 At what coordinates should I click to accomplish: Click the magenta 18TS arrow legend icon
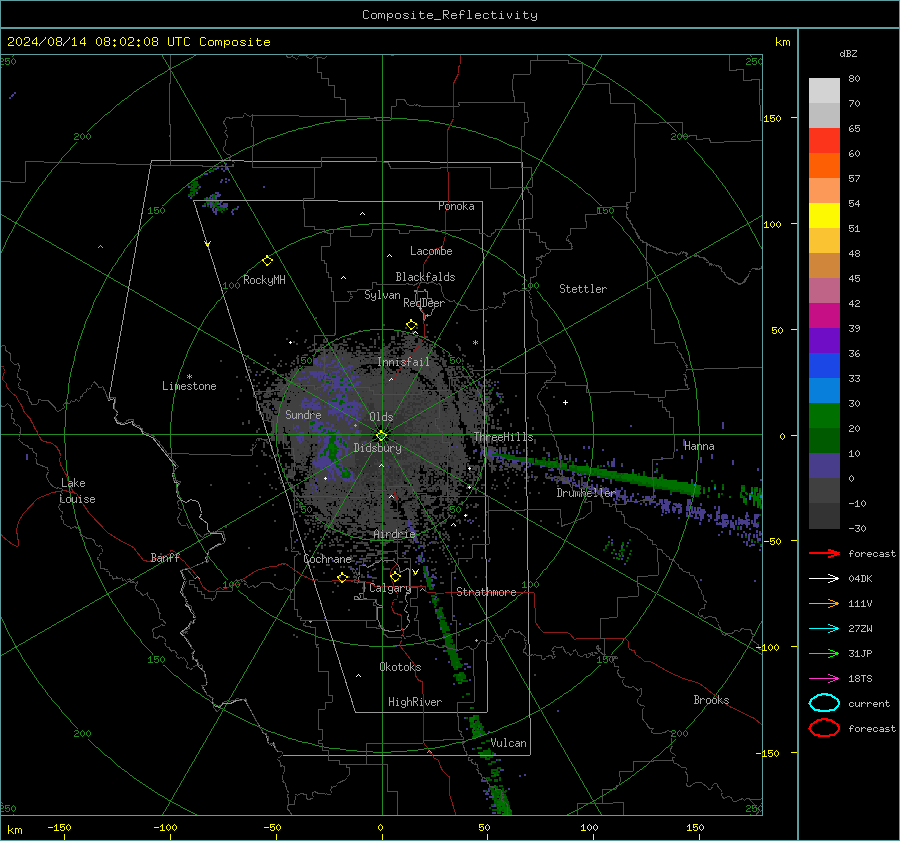click(824, 679)
